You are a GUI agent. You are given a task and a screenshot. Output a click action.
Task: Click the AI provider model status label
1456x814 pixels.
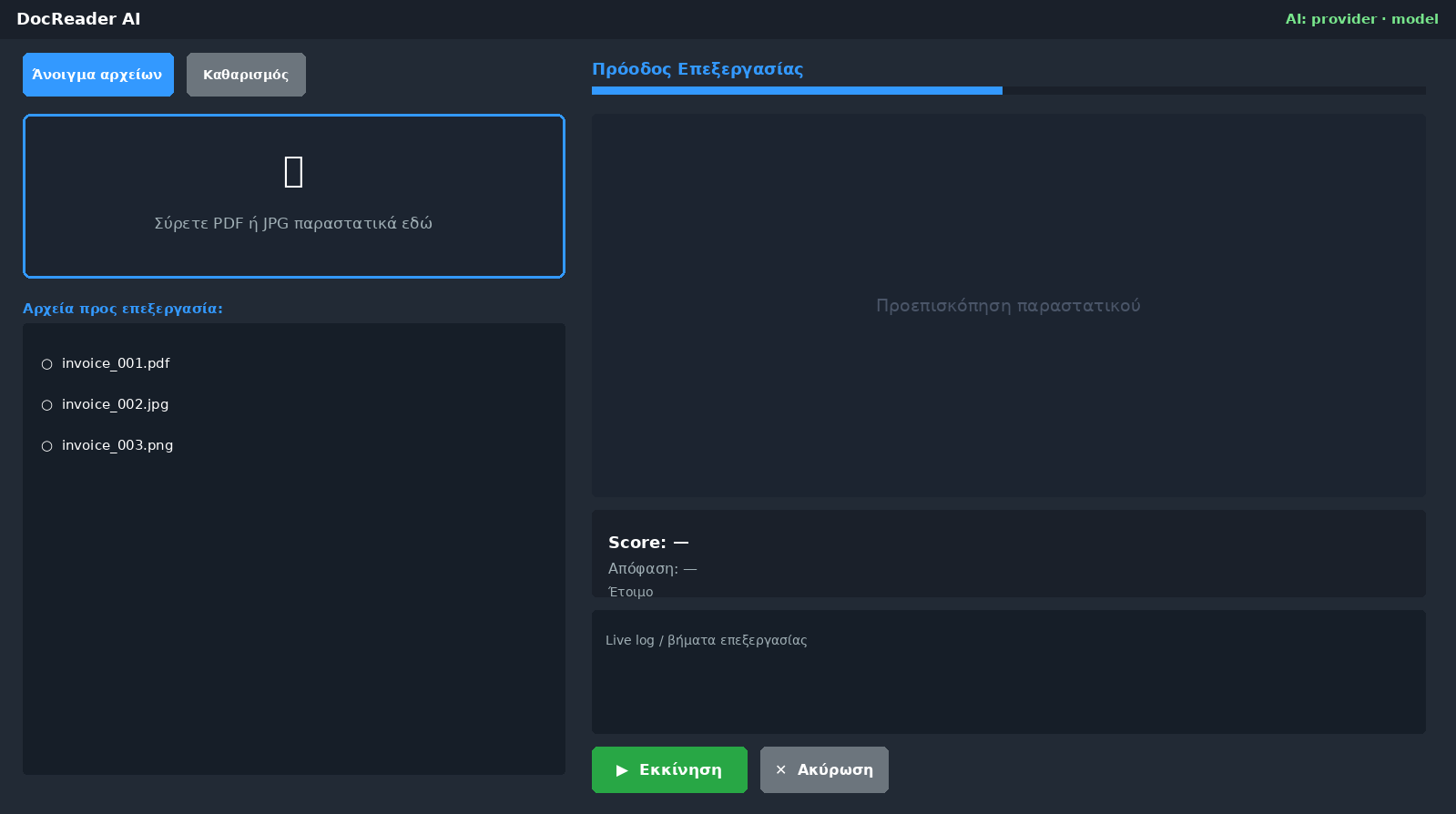click(x=1362, y=19)
